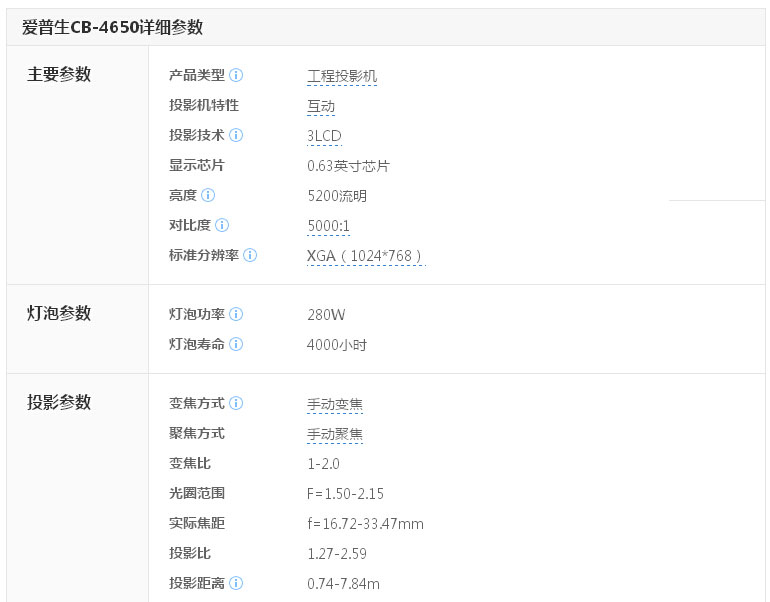Click the info icon next to 灯泡寿命

click(236, 344)
